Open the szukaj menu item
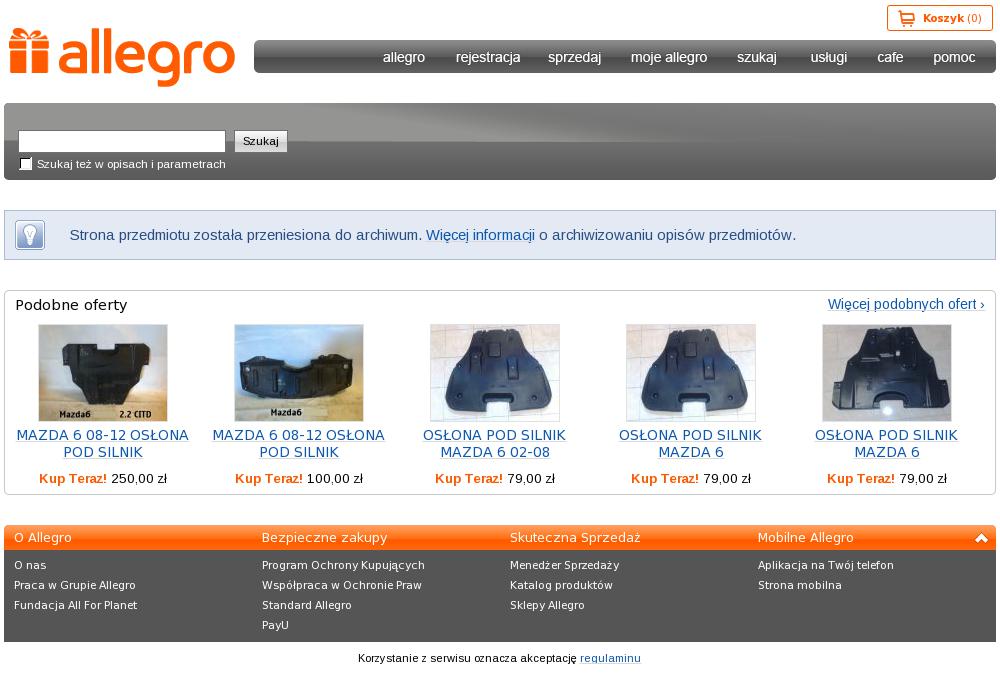1000x678 pixels. (757, 57)
